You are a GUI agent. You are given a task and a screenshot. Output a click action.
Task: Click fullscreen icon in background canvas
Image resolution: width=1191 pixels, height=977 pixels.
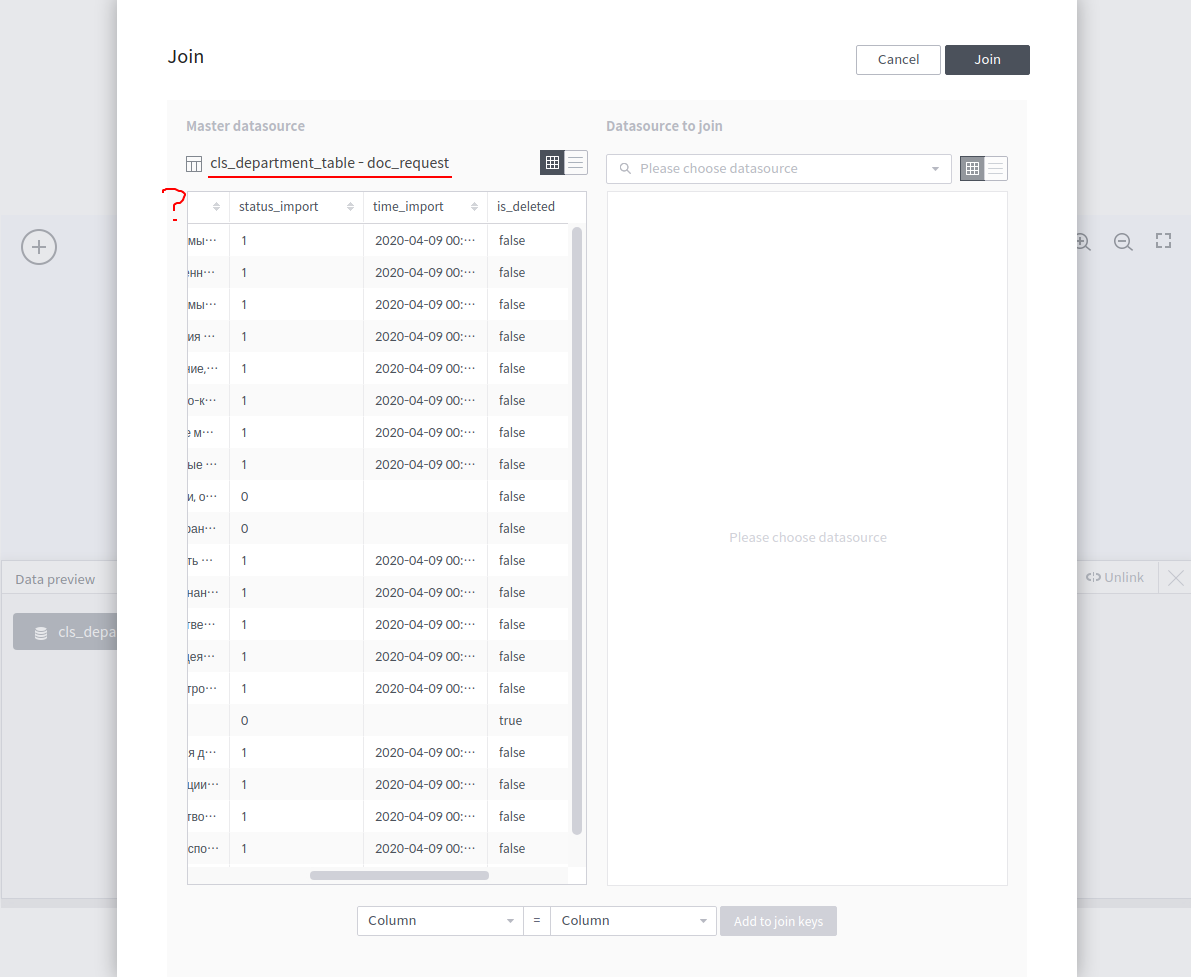click(x=1163, y=241)
